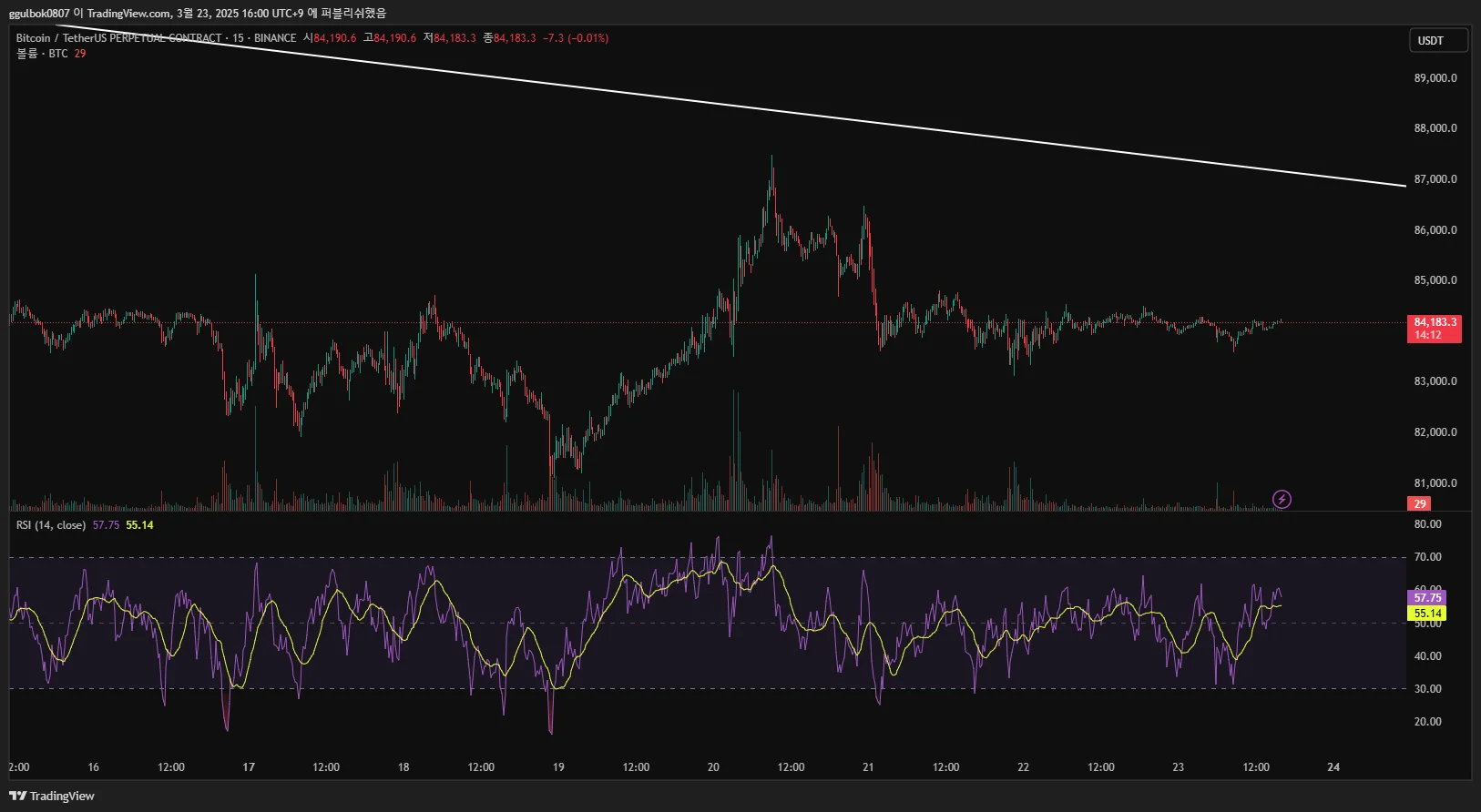1481x812 pixels.
Task: Click the 87,000.0 price axis label
Action: (1435, 179)
